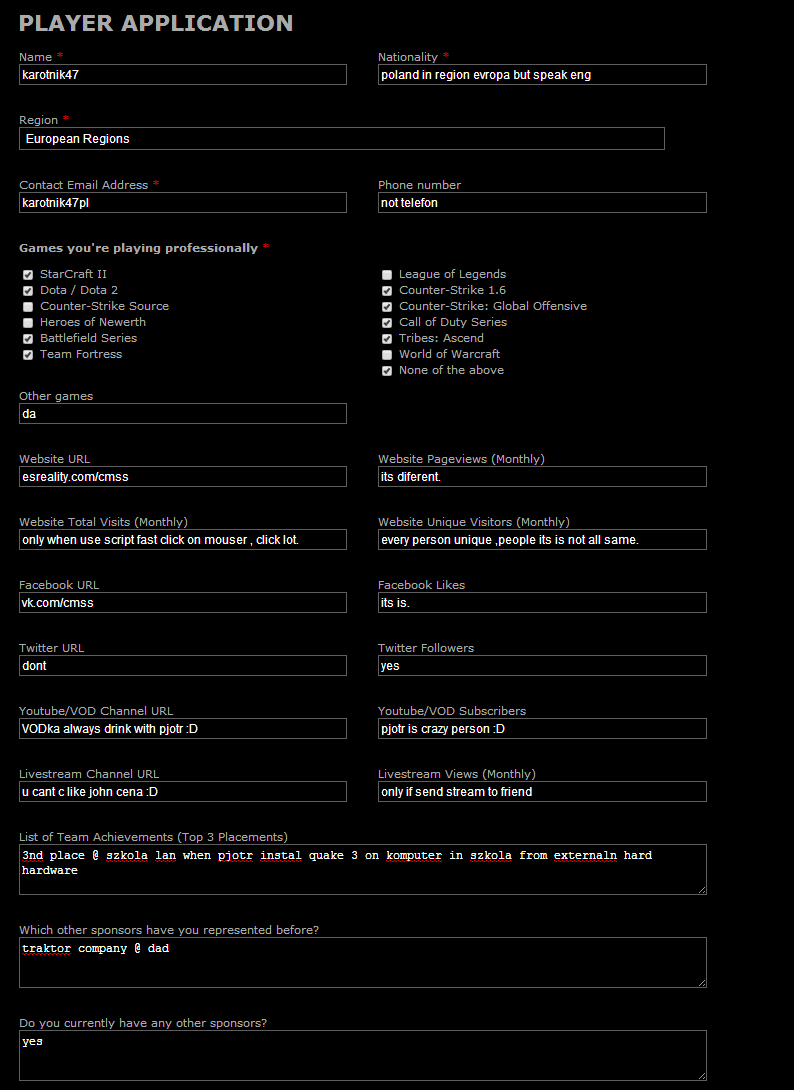Focus the Nationality text field
Image resolution: width=794 pixels, height=1090 pixels.
[x=541, y=75]
